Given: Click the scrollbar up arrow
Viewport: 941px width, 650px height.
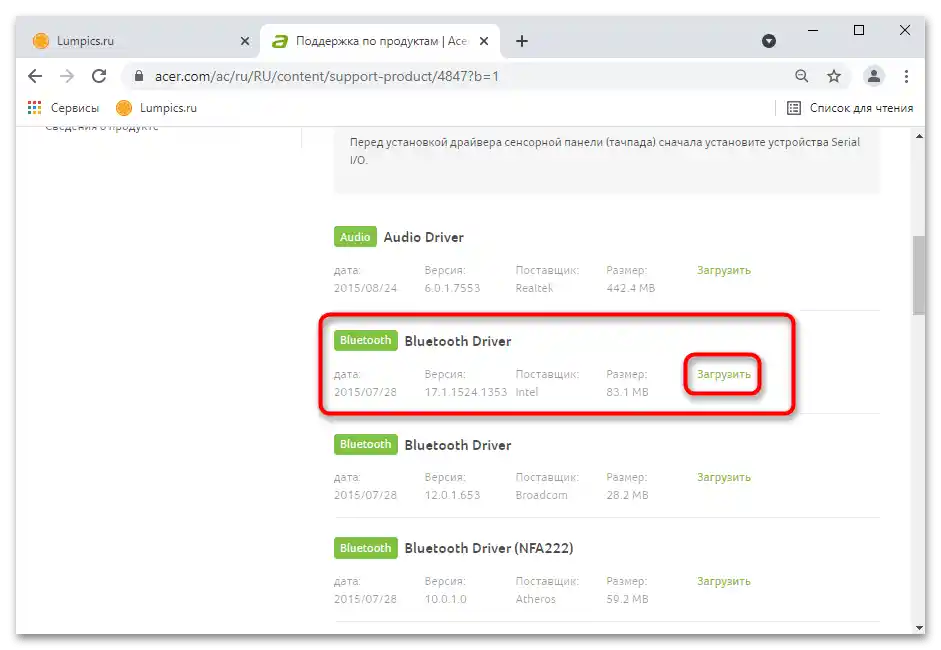Looking at the screenshot, I should (x=919, y=136).
